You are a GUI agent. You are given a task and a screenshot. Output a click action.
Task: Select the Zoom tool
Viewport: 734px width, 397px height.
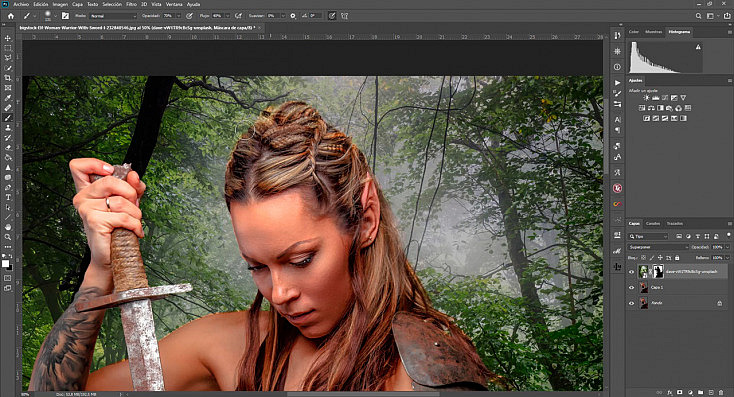pyautogui.click(x=7, y=237)
